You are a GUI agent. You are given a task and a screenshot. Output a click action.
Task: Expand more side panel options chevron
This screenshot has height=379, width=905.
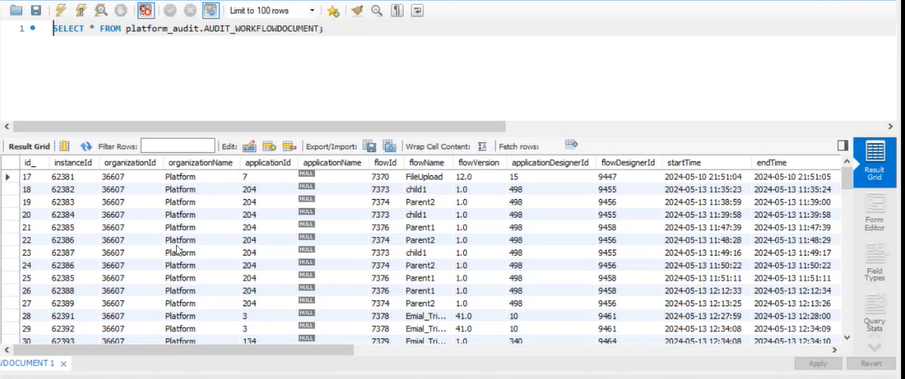tap(874, 346)
